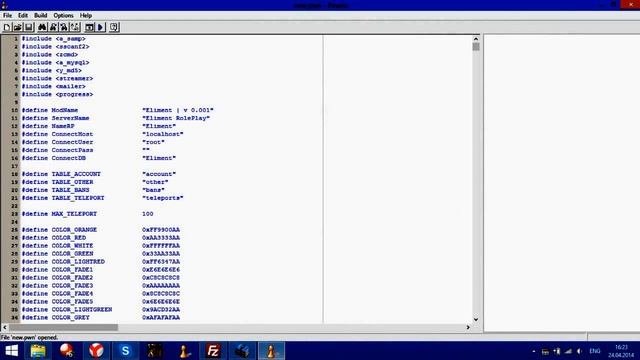Click the '#define ConnectPass' text

[57, 150]
